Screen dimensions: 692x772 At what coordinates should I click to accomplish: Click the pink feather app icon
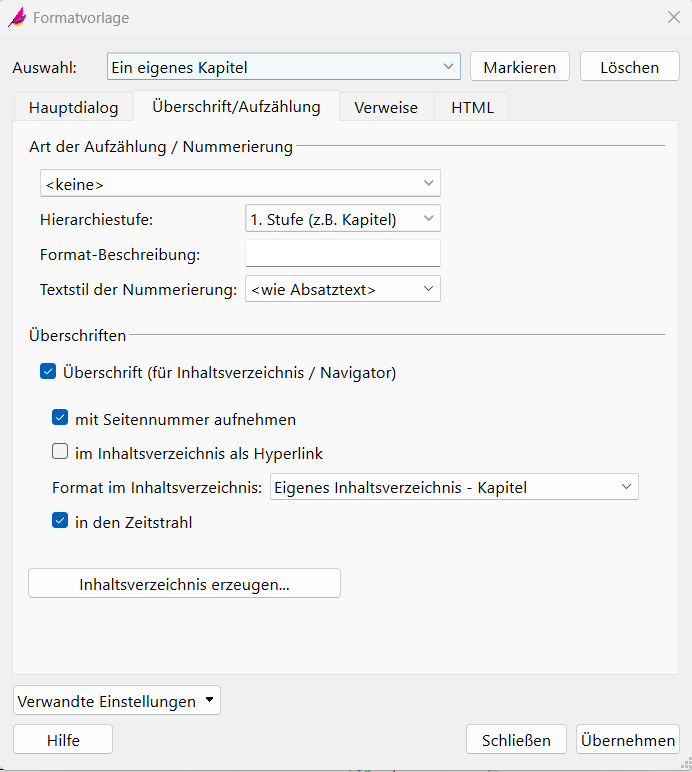tap(17, 18)
